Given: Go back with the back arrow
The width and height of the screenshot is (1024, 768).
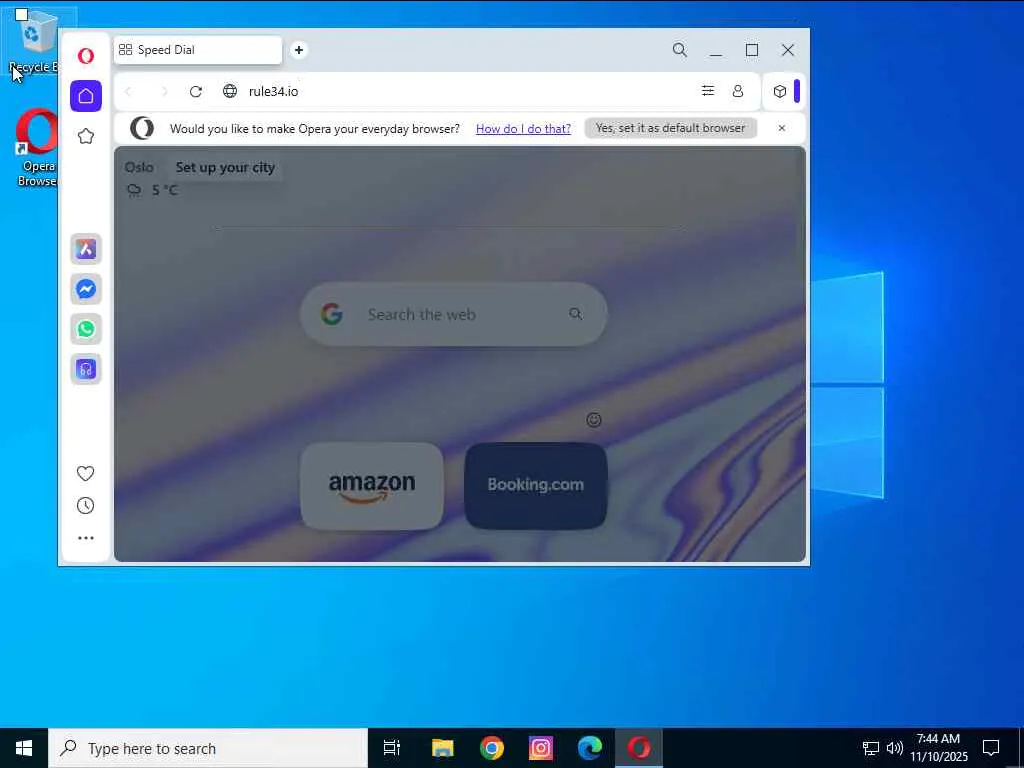Looking at the screenshot, I should tap(128, 91).
